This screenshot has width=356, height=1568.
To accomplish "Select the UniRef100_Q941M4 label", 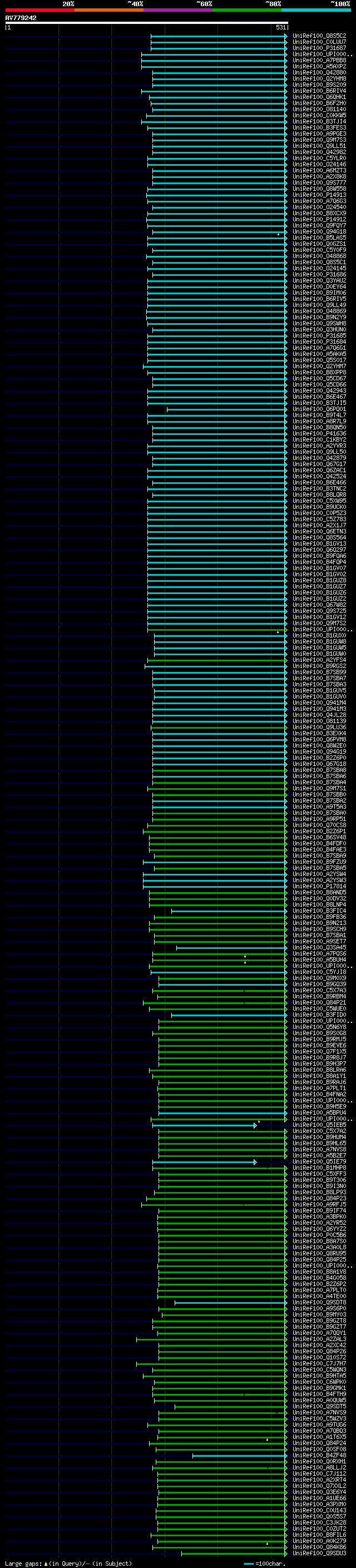I will (319, 703).
